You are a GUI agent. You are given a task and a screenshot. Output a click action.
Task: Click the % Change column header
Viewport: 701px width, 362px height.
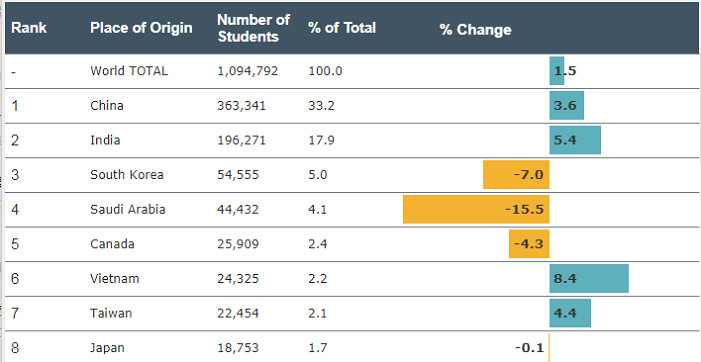tap(475, 29)
